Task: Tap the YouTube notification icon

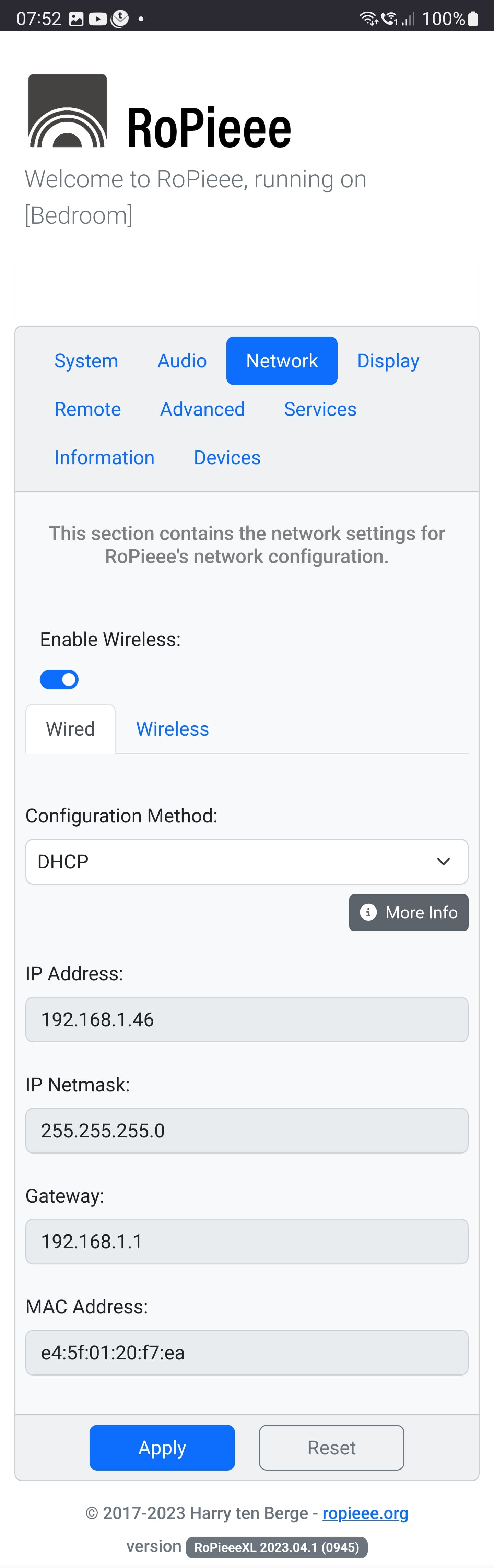Action: pos(97,19)
